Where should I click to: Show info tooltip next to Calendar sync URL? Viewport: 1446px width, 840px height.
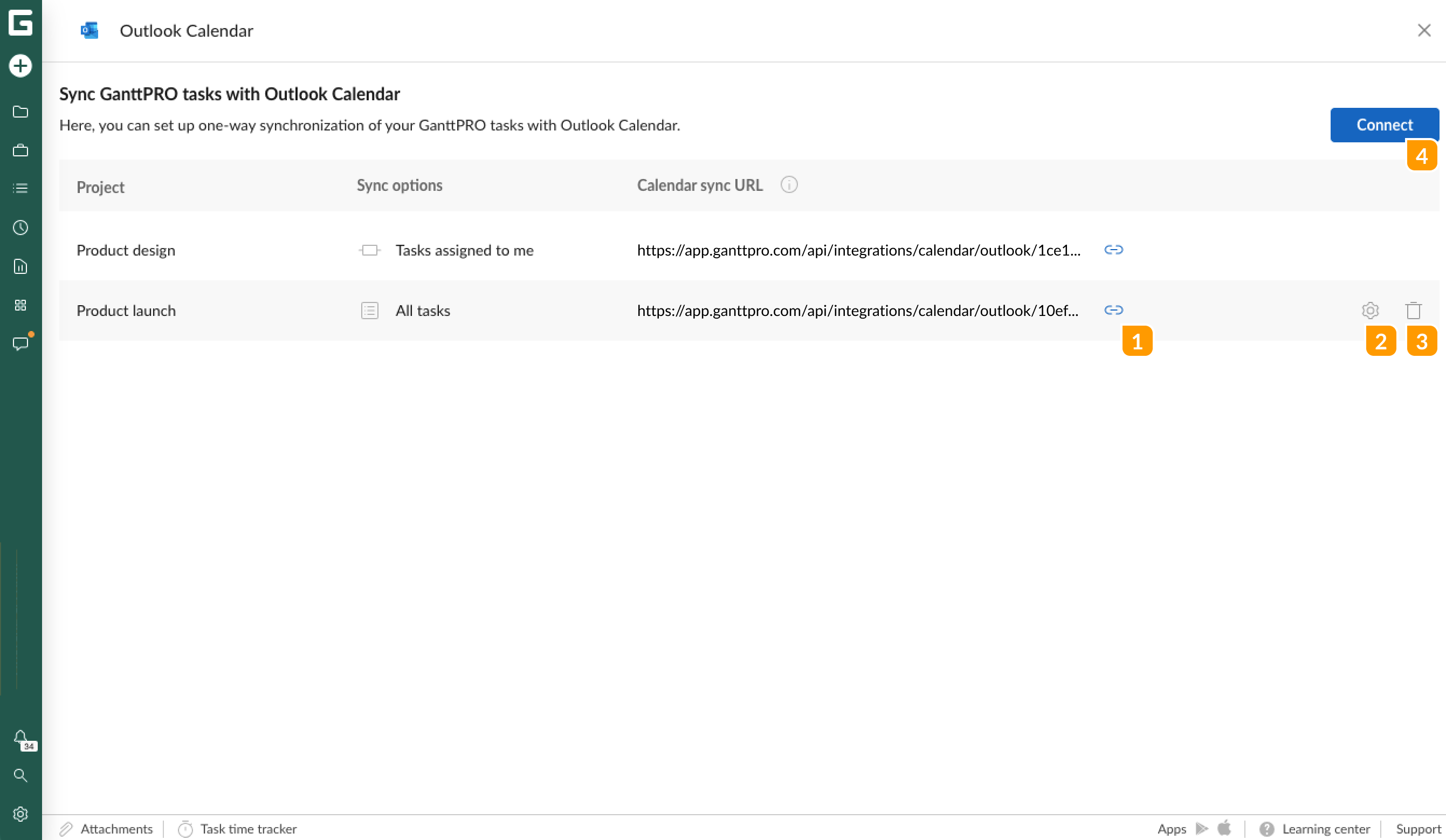click(789, 185)
